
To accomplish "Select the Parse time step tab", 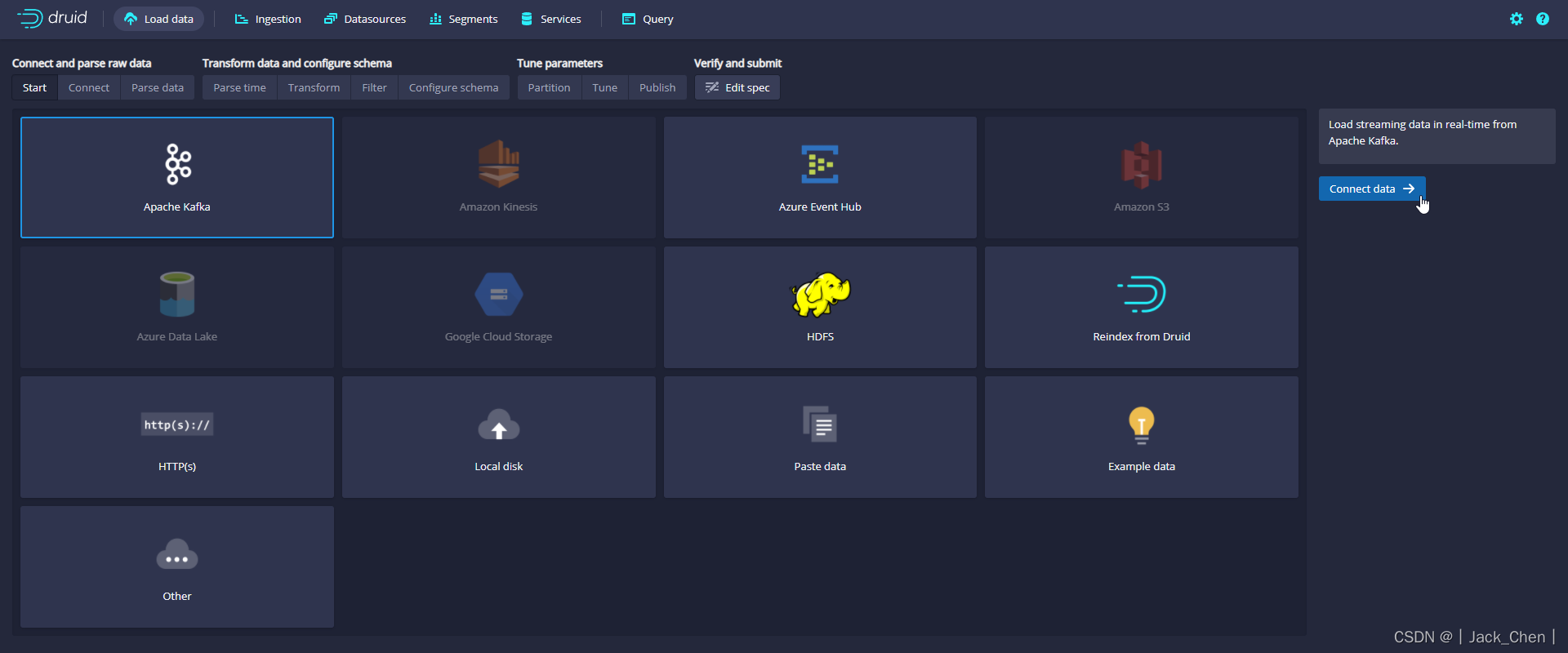I will pyautogui.click(x=239, y=87).
